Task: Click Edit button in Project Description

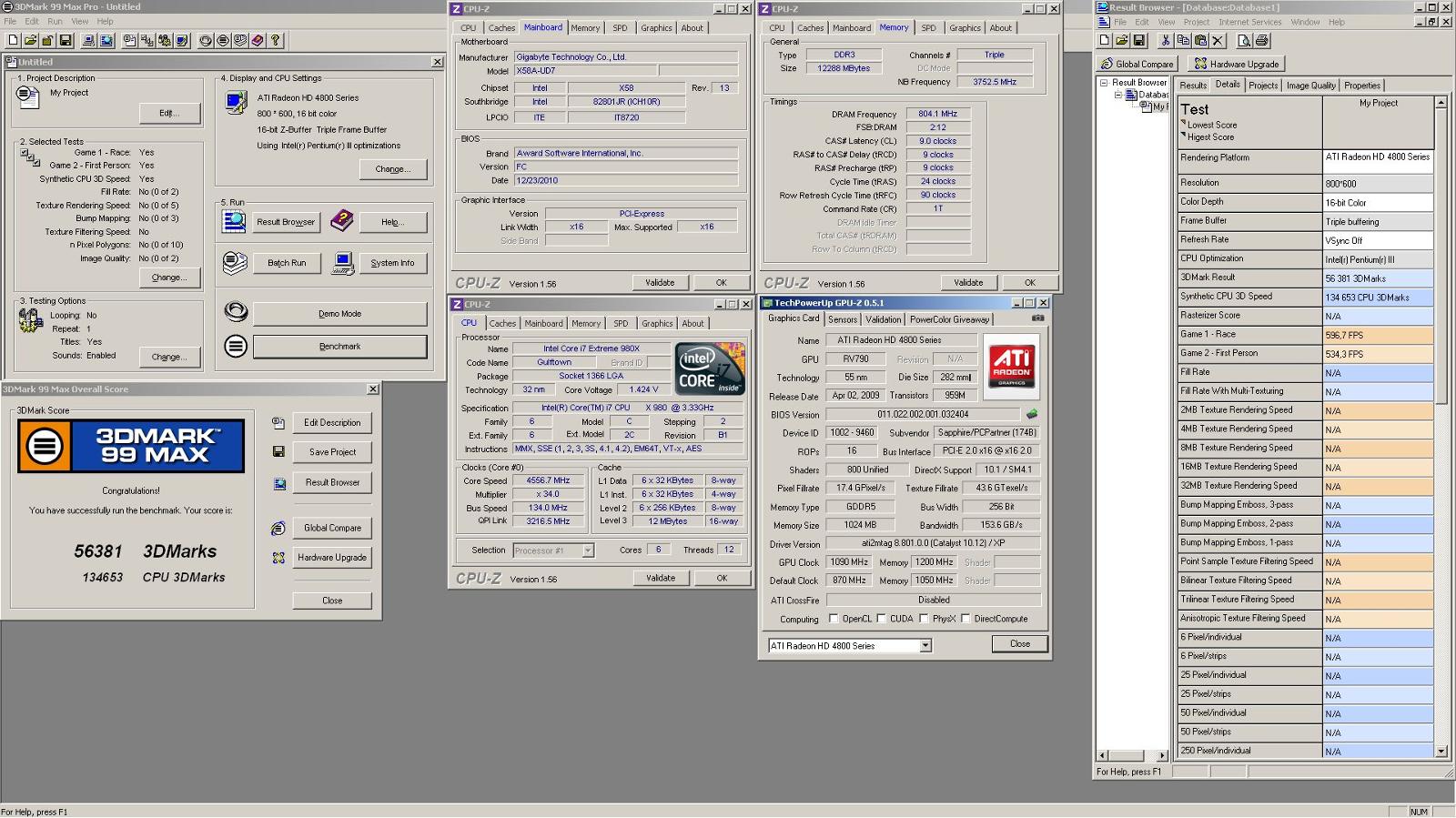Action: [169, 113]
